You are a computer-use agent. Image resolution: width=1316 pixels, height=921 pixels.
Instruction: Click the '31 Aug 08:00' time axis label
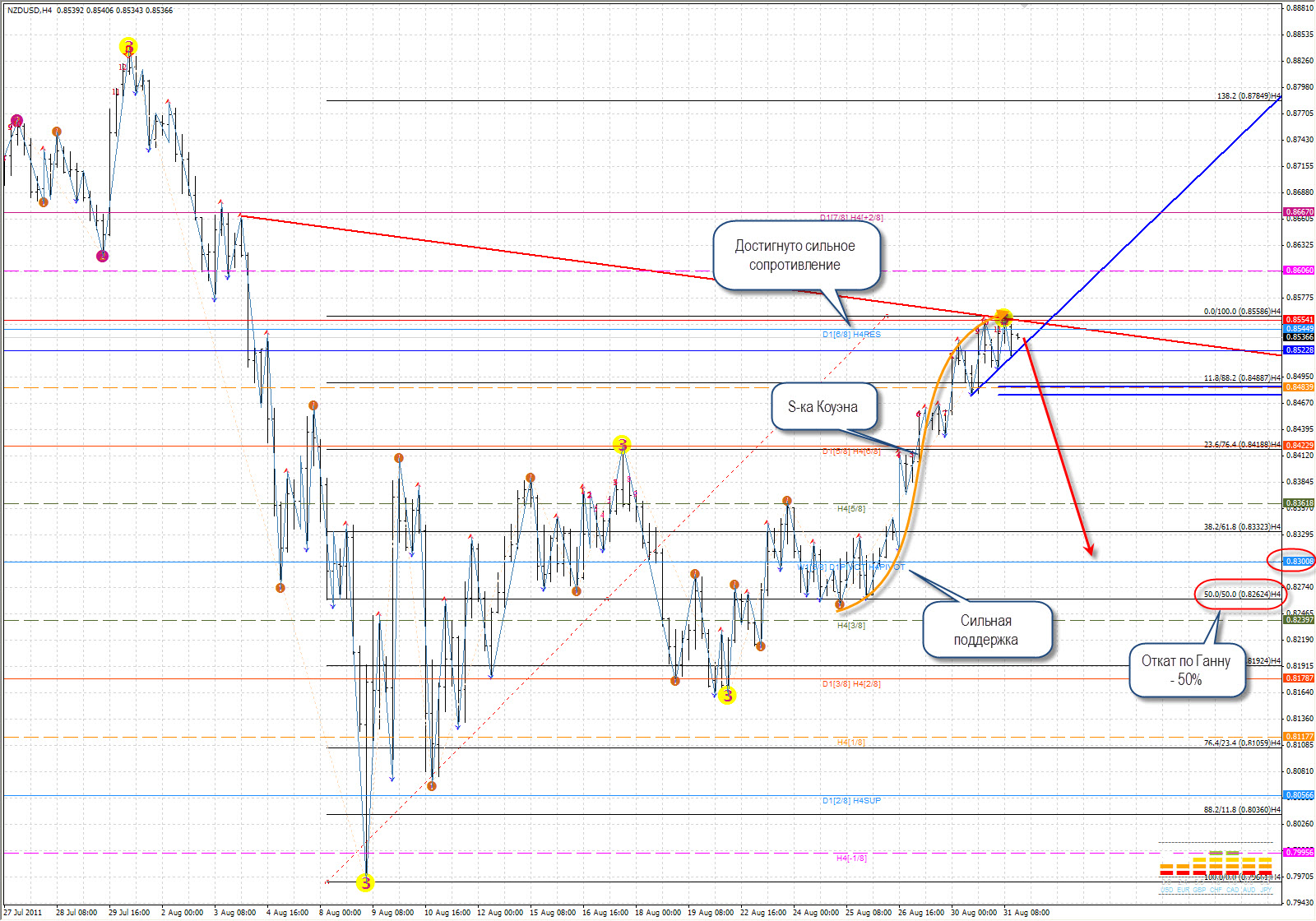point(1026,912)
